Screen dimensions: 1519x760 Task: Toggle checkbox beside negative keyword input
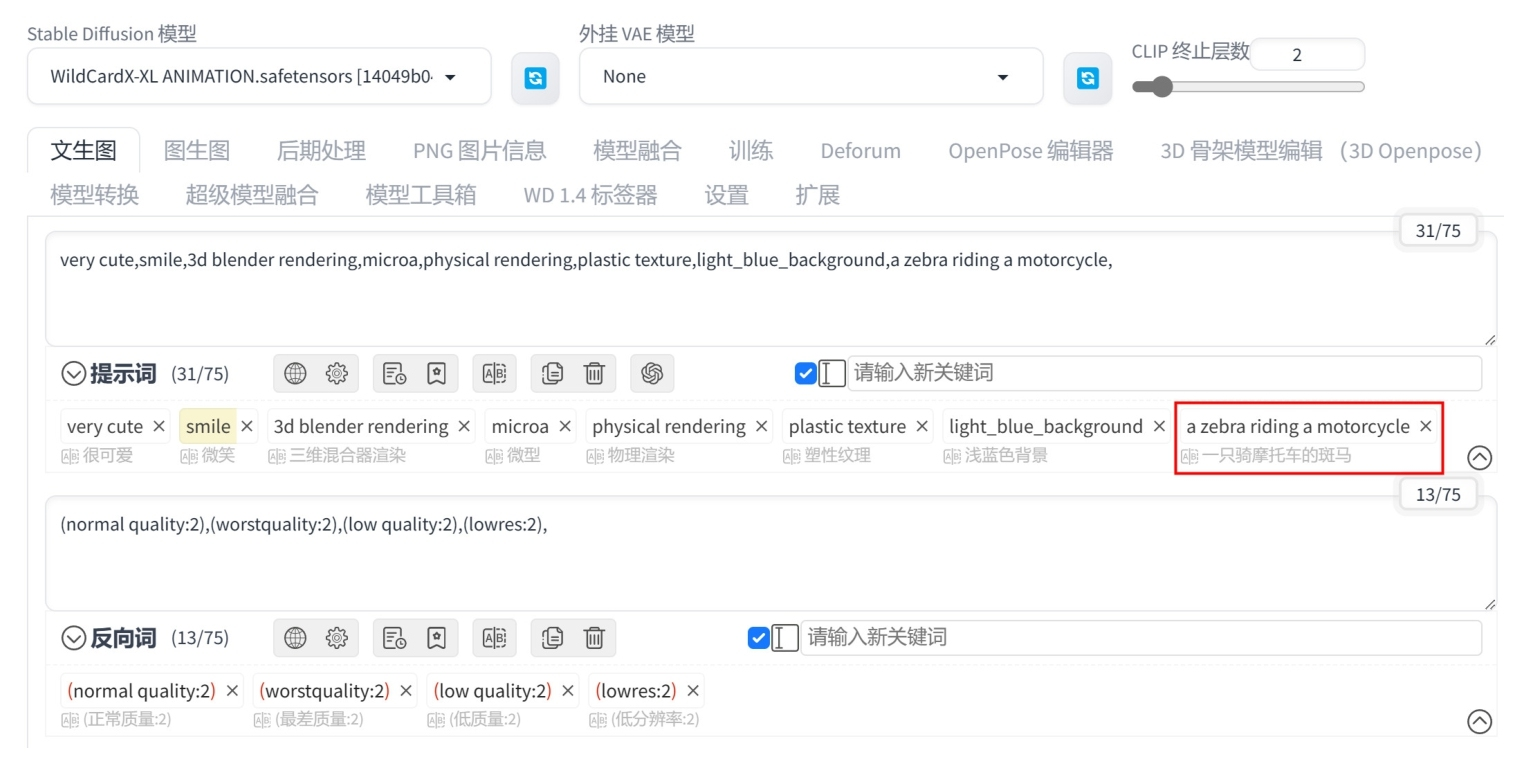[759, 637]
